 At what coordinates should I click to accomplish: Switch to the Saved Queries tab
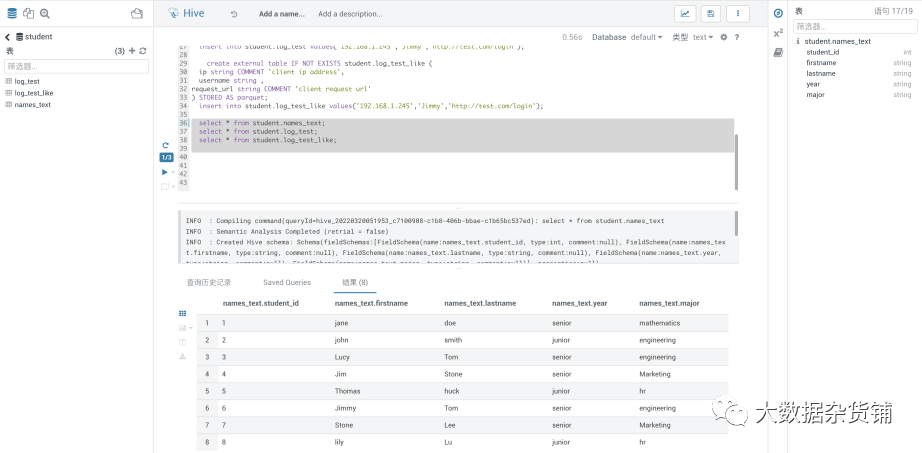[286, 282]
